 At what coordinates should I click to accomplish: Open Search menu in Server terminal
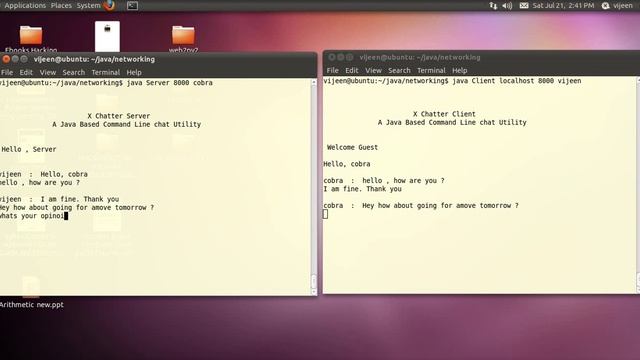coord(73,72)
